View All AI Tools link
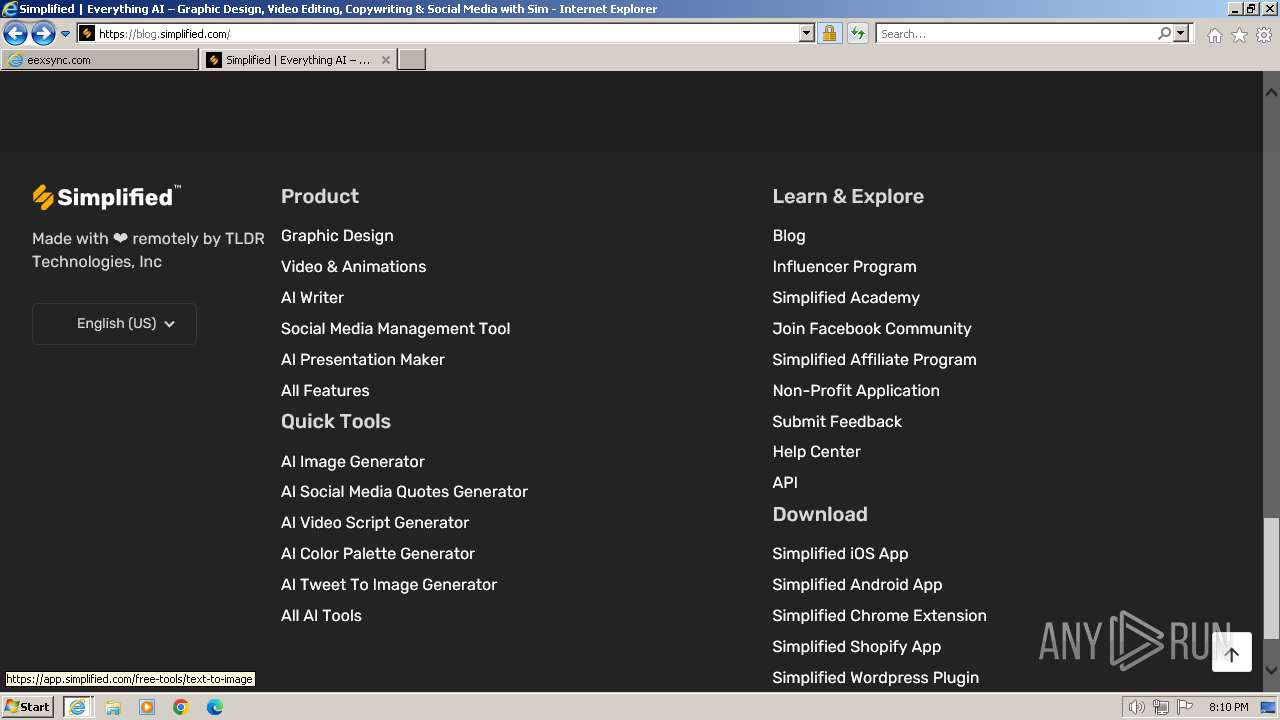Screen dimensions: 1280x720 pos(321,616)
